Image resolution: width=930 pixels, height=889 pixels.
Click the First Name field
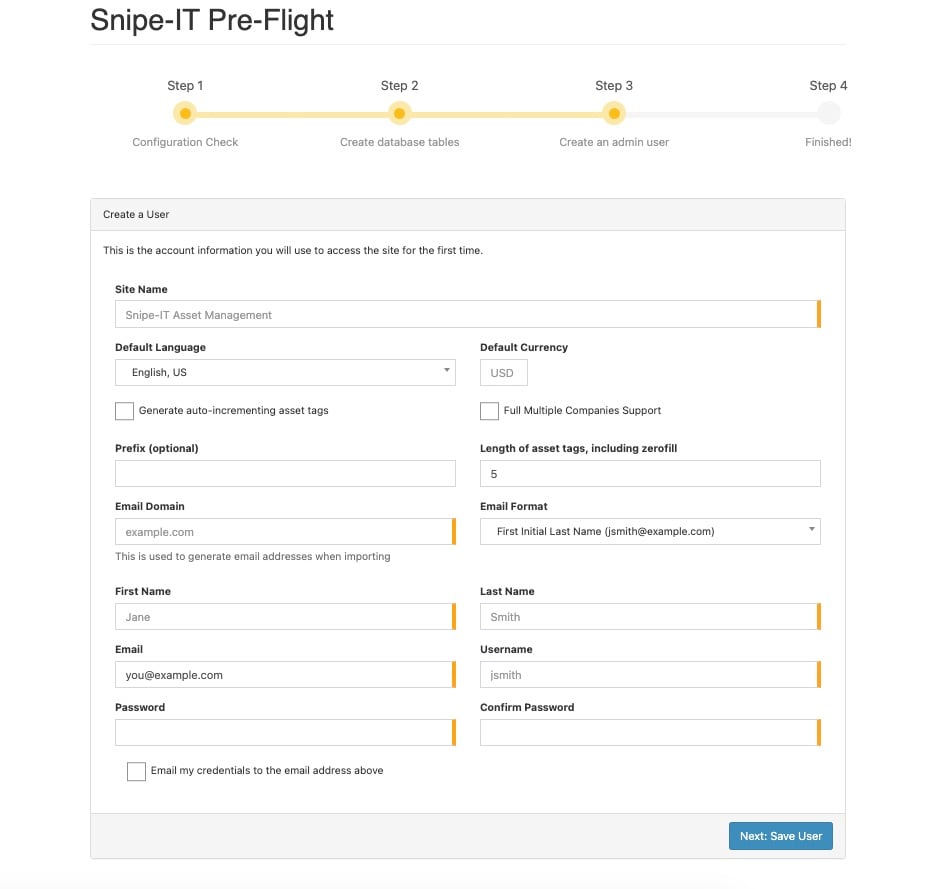click(285, 617)
